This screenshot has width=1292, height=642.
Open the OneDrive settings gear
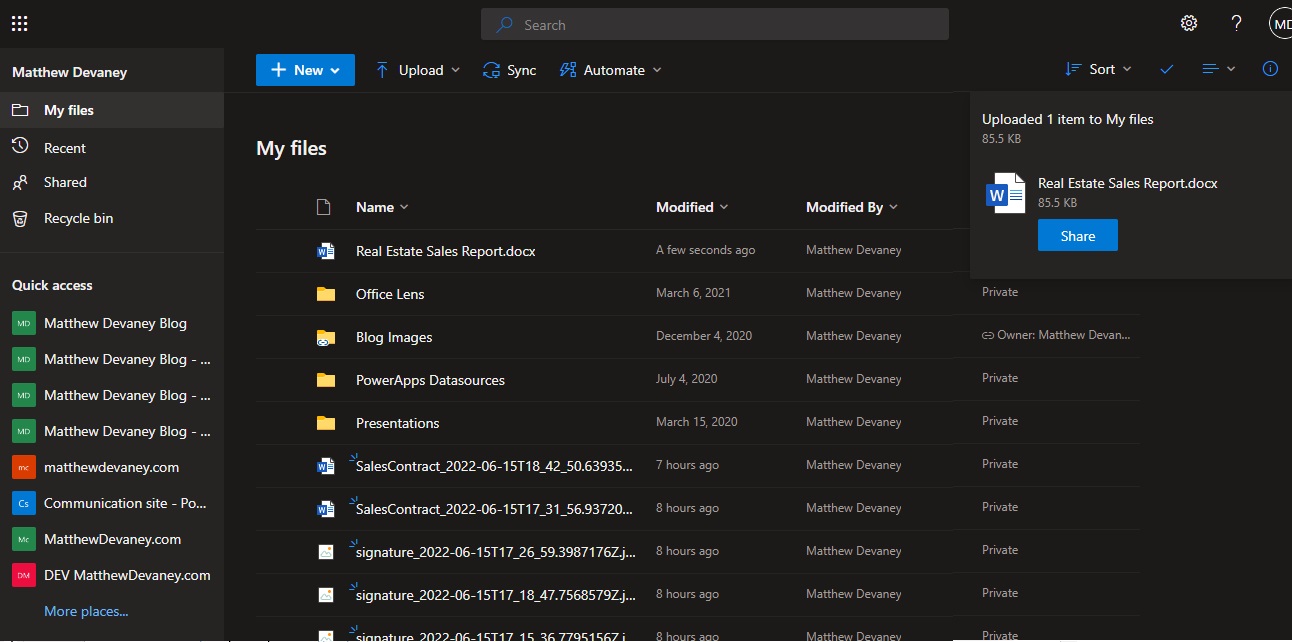[x=1188, y=22]
